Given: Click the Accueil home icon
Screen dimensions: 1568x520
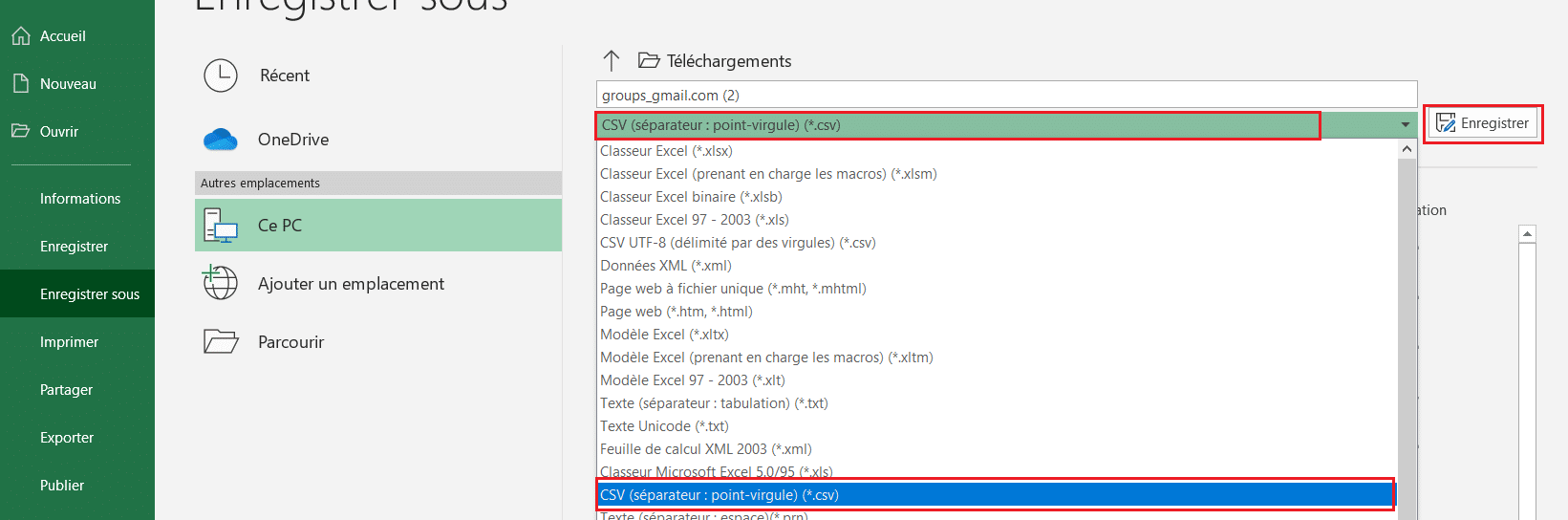Looking at the screenshot, I should pos(21,36).
